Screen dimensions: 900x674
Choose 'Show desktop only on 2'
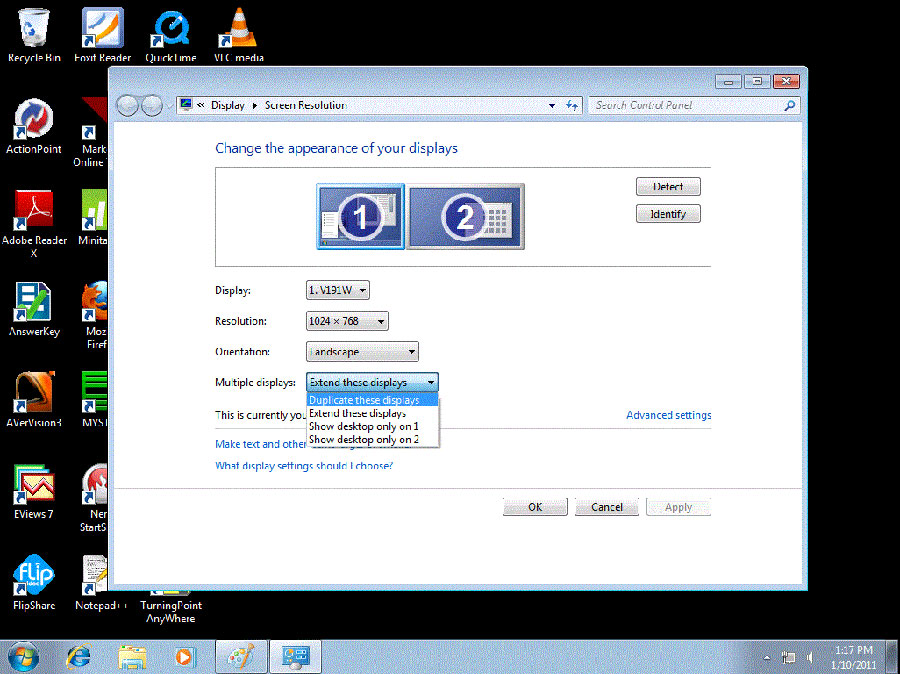tap(363, 439)
